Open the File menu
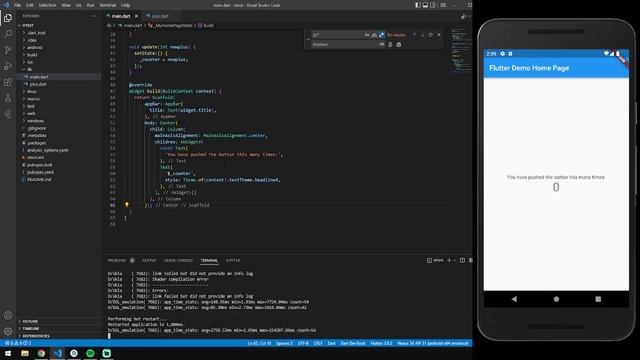This screenshot has height=360, width=640. pos(18,5)
